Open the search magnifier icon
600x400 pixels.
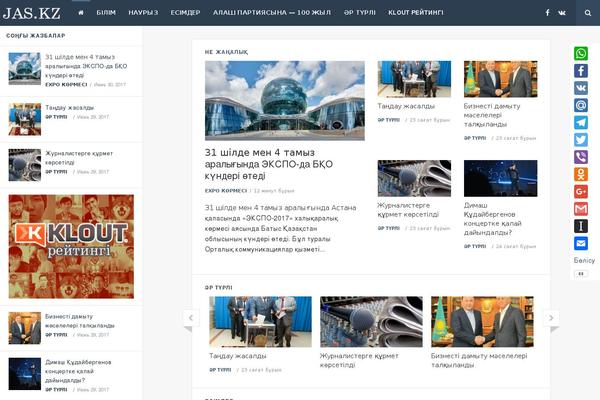click(x=588, y=13)
